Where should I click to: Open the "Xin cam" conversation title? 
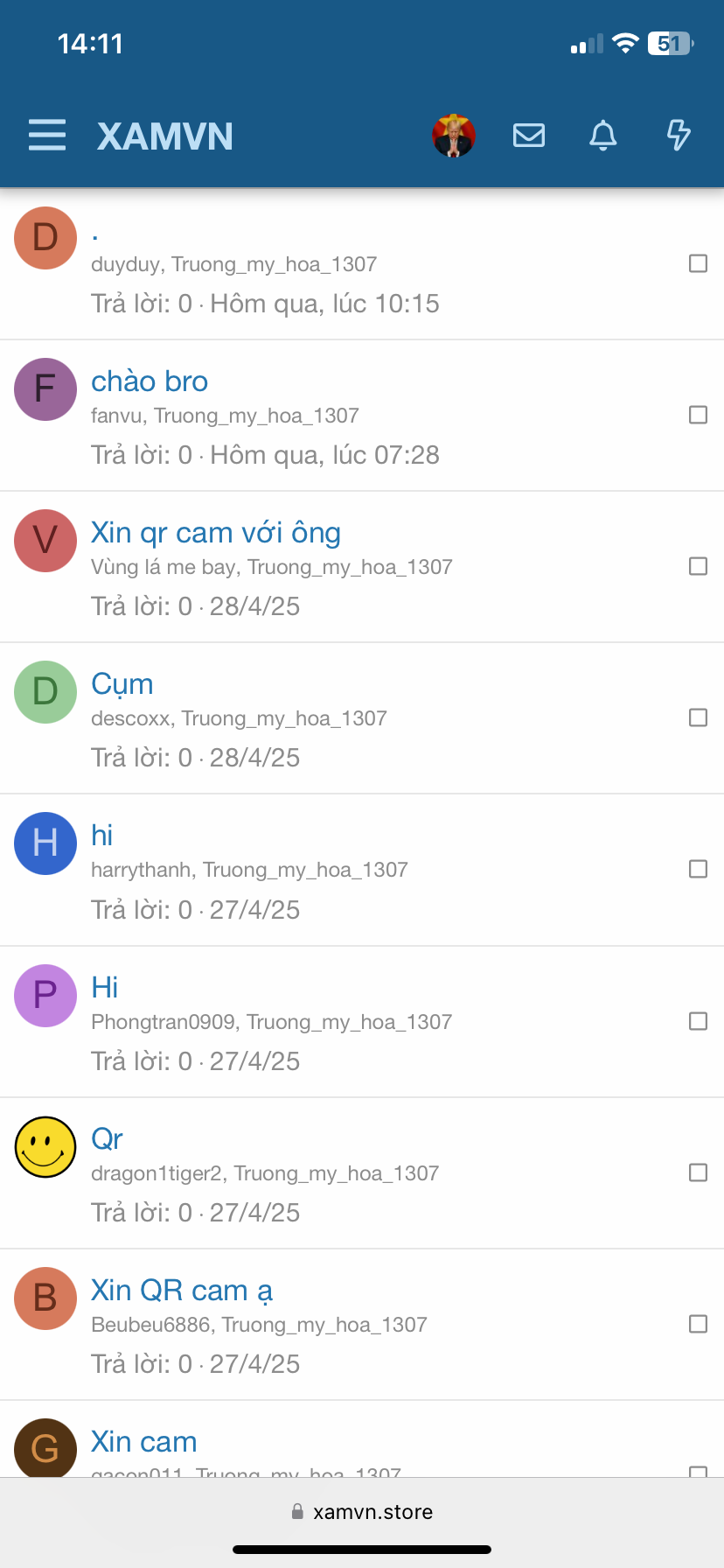point(144,1442)
